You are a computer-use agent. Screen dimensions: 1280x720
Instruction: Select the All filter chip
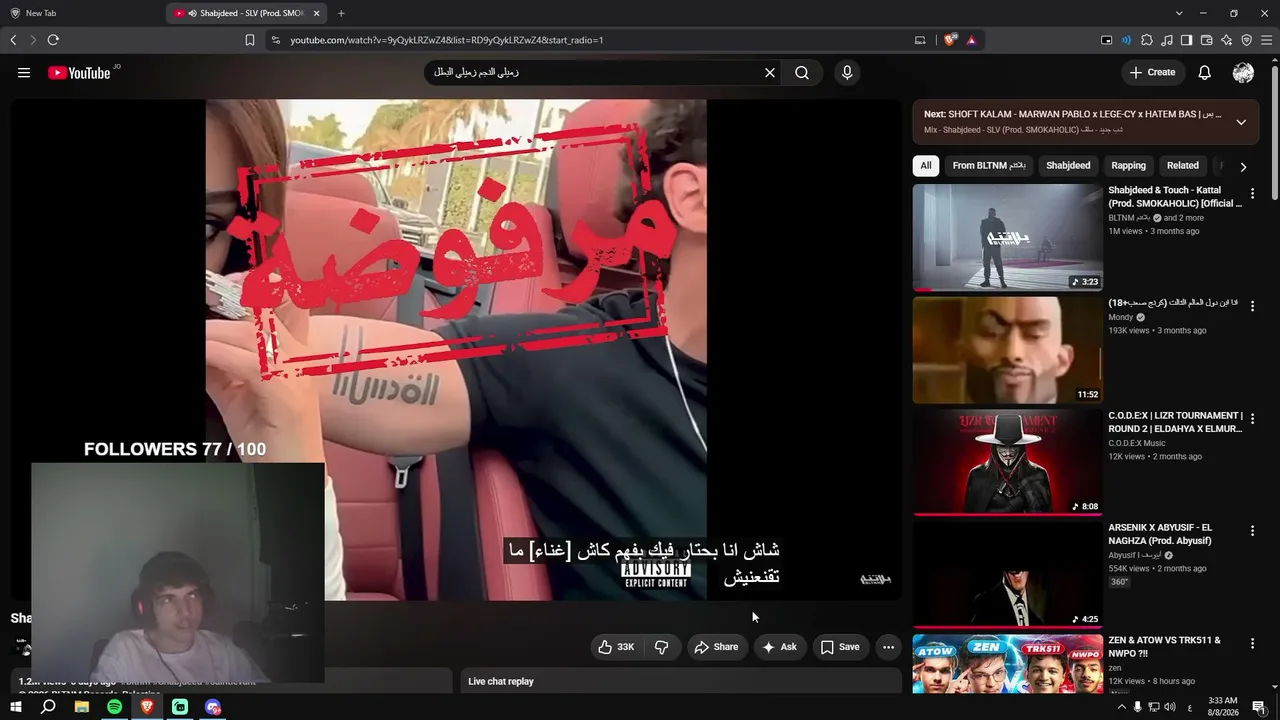pyautogui.click(x=926, y=166)
